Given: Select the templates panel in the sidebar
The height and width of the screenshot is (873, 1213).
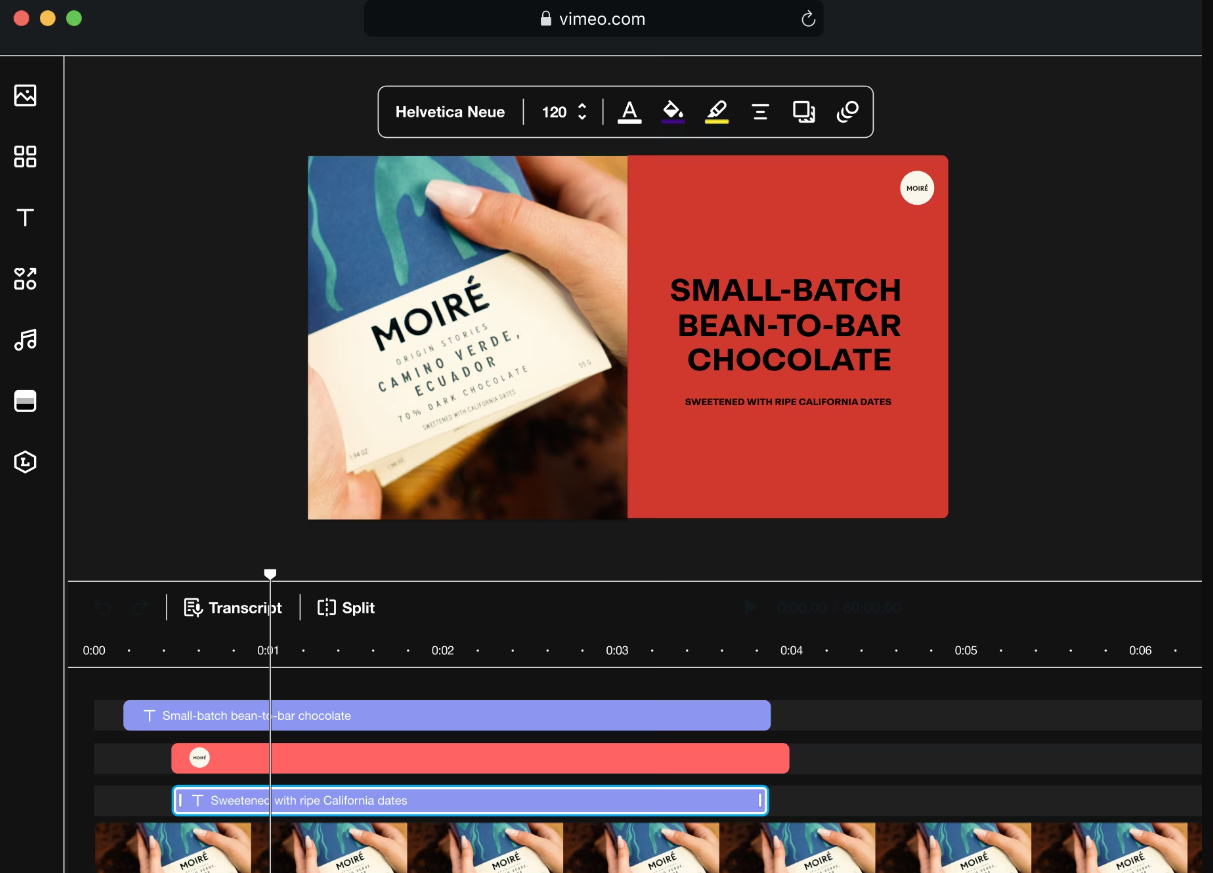Looking at the screenshot, I should pos(25,156).
